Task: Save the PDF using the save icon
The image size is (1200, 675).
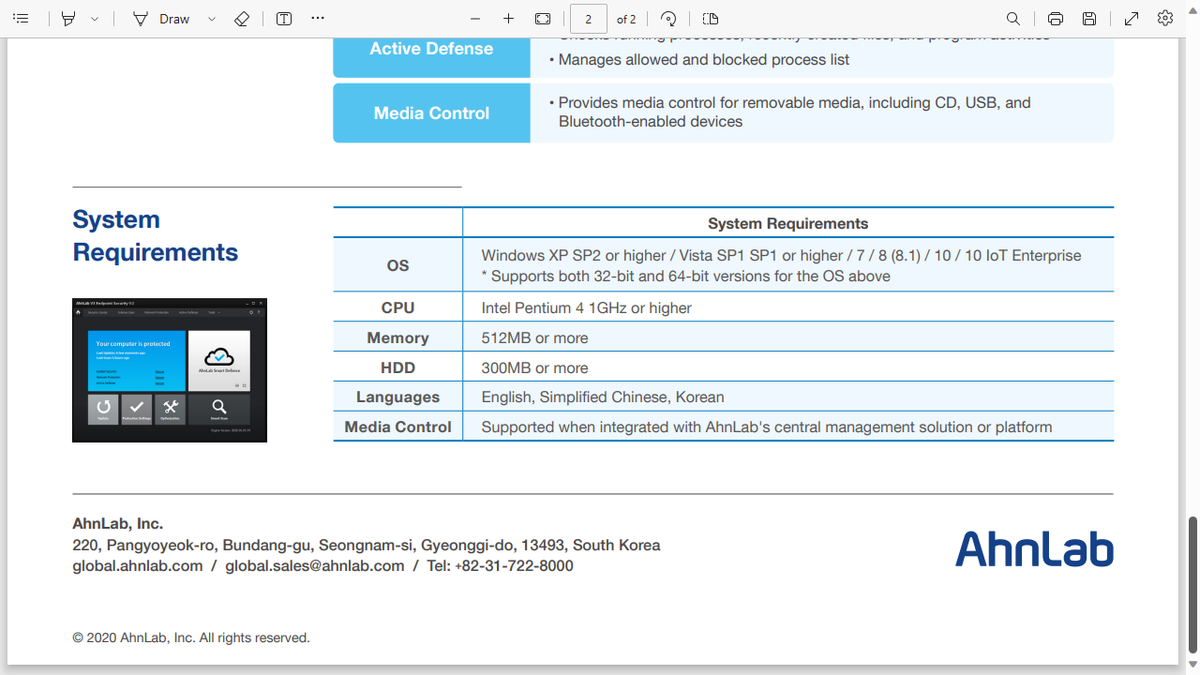Action: point(1089,18)
